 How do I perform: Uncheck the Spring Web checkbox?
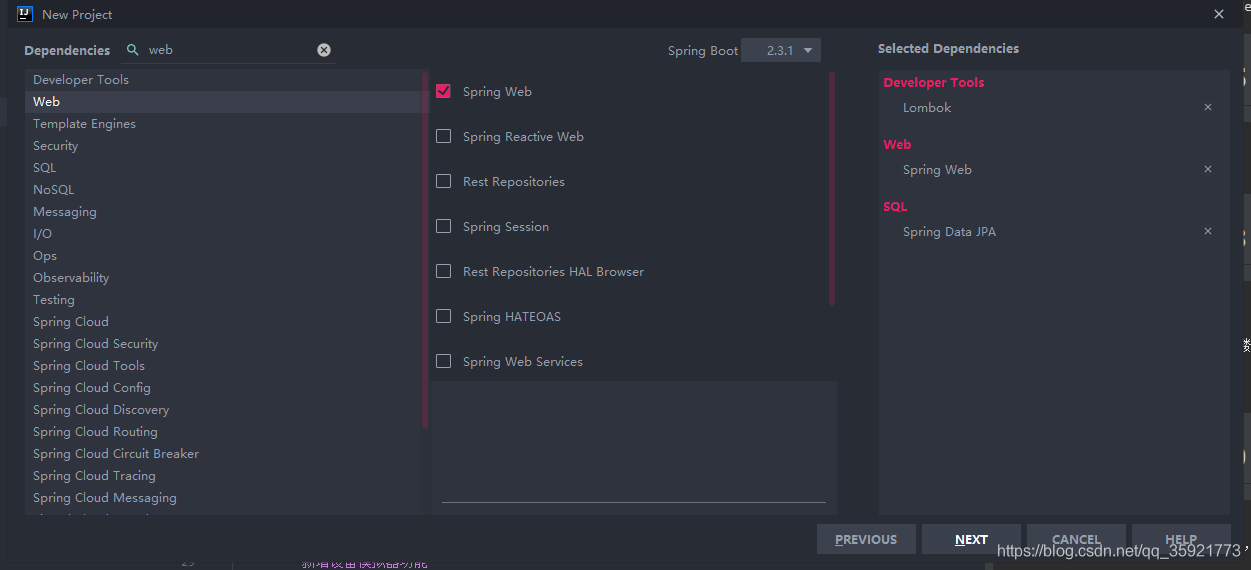[444, 91]
